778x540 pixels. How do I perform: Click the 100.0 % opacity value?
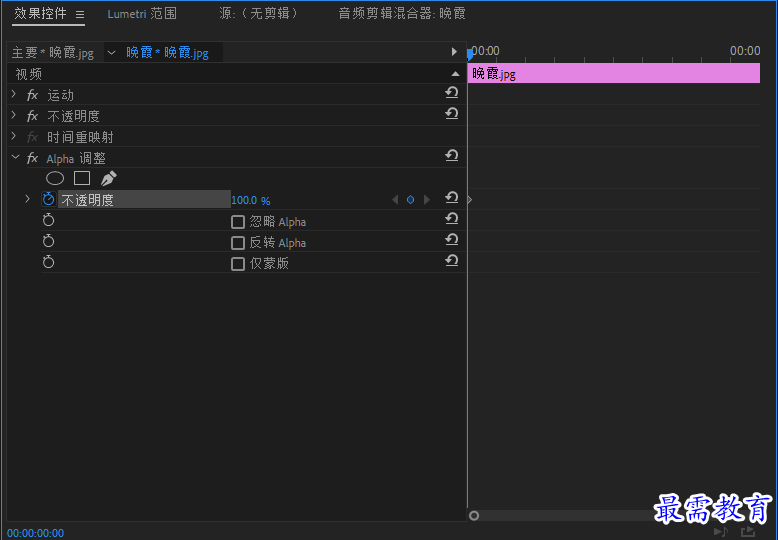[251, 201]
